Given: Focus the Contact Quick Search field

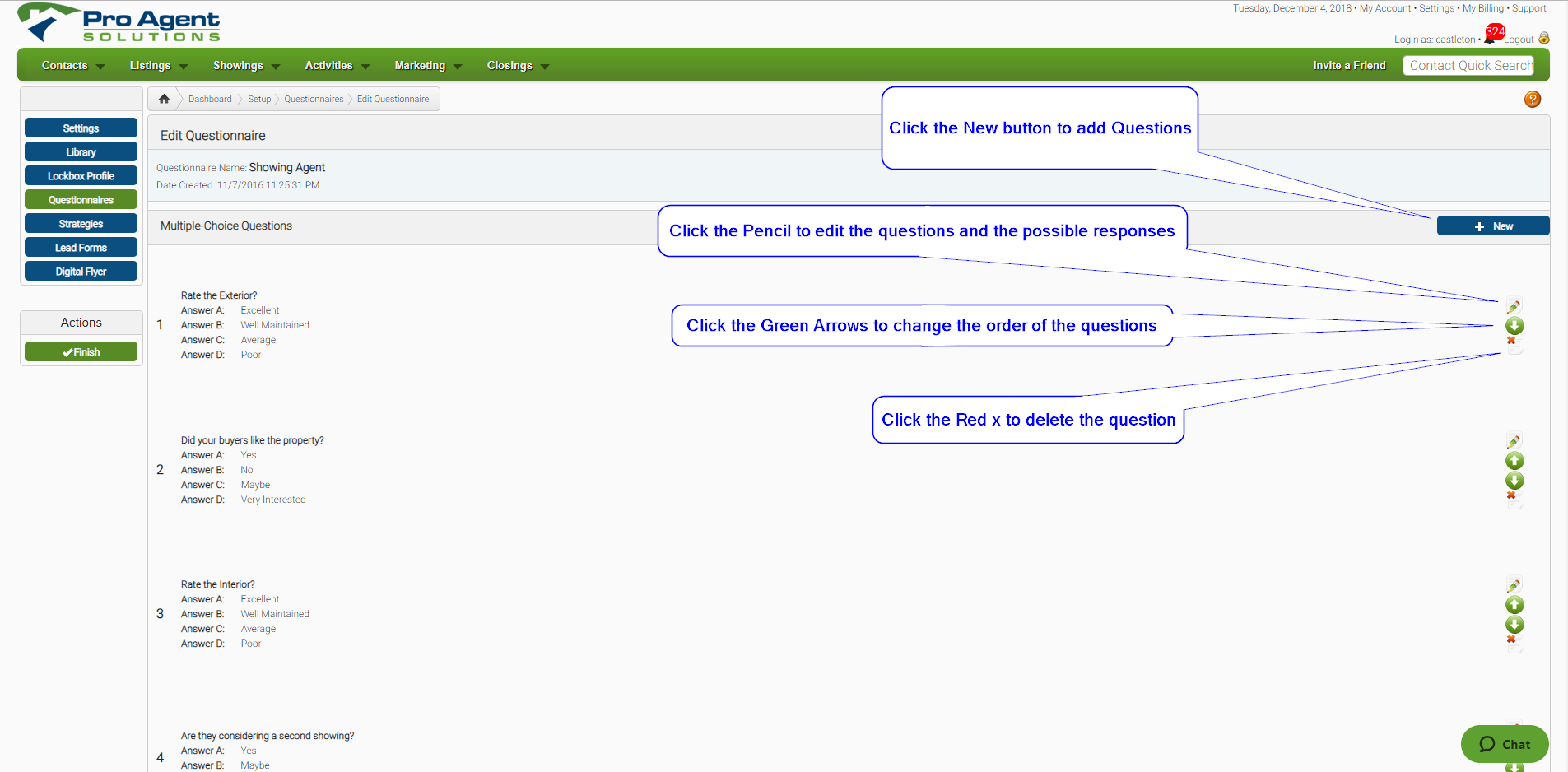Looking at the screenshot, I should pos(1468,66).
